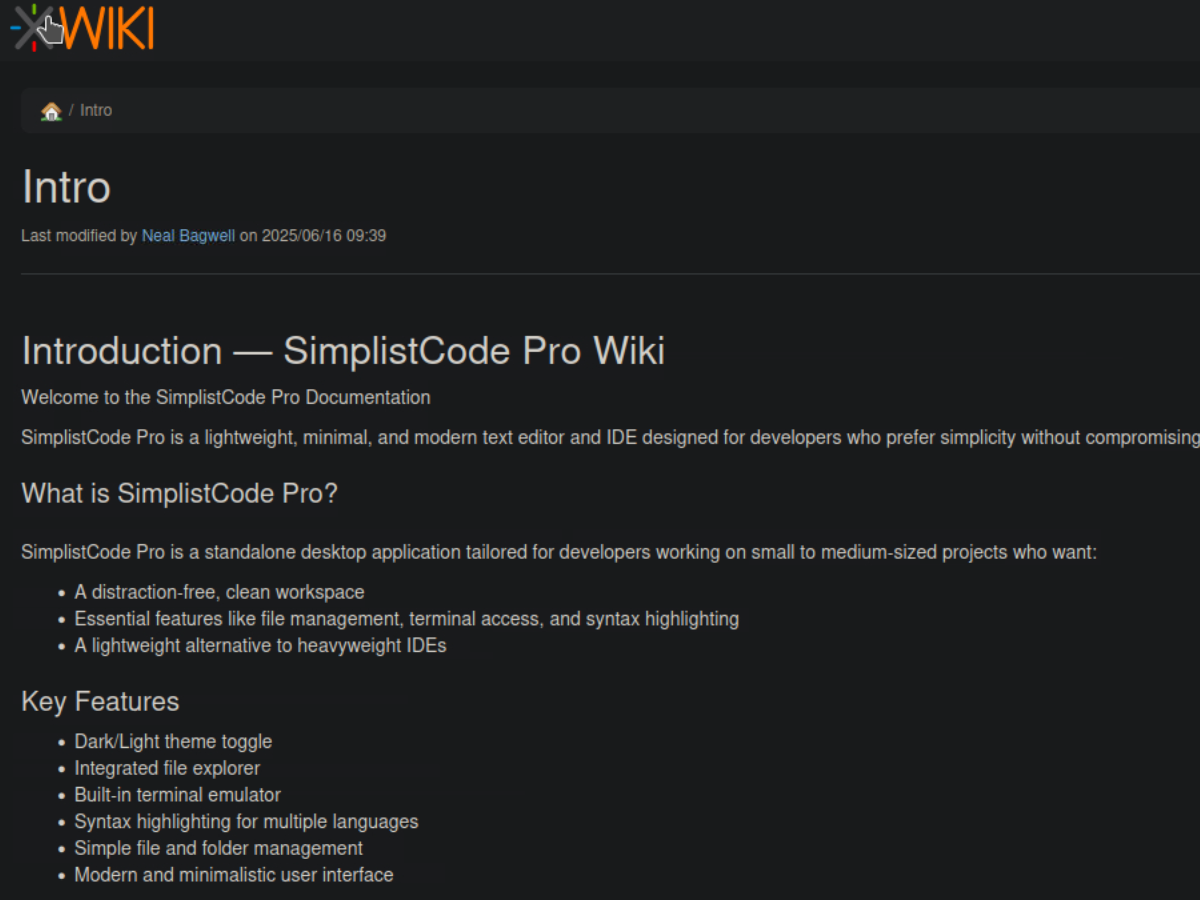The width and height of the screenshot is (1200, 900).
Task: Click the XWiki logo
Action: click(x=84, y=27)
